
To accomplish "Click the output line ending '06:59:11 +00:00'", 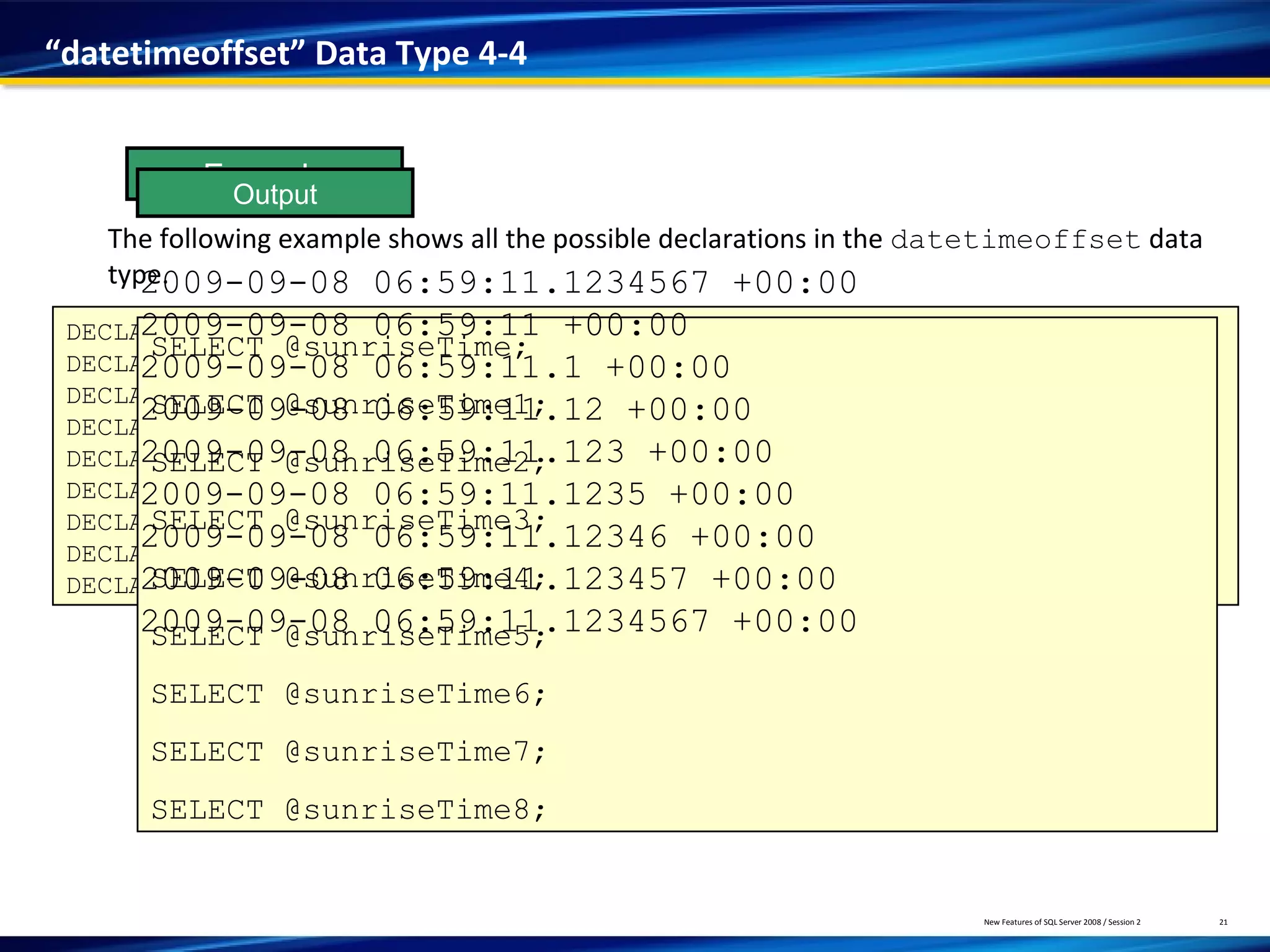I will click(414, 325).
